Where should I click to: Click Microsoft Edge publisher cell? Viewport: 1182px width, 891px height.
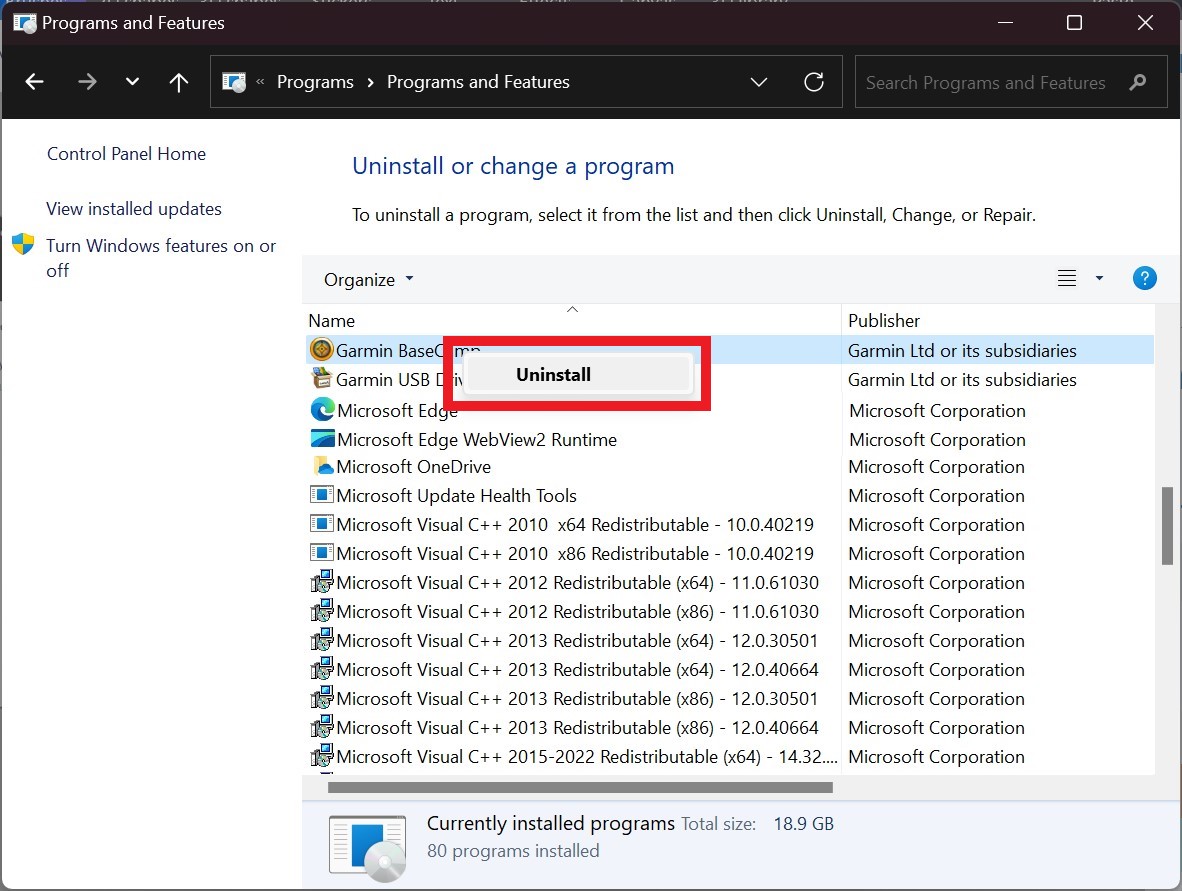click(x=937, y=411)
